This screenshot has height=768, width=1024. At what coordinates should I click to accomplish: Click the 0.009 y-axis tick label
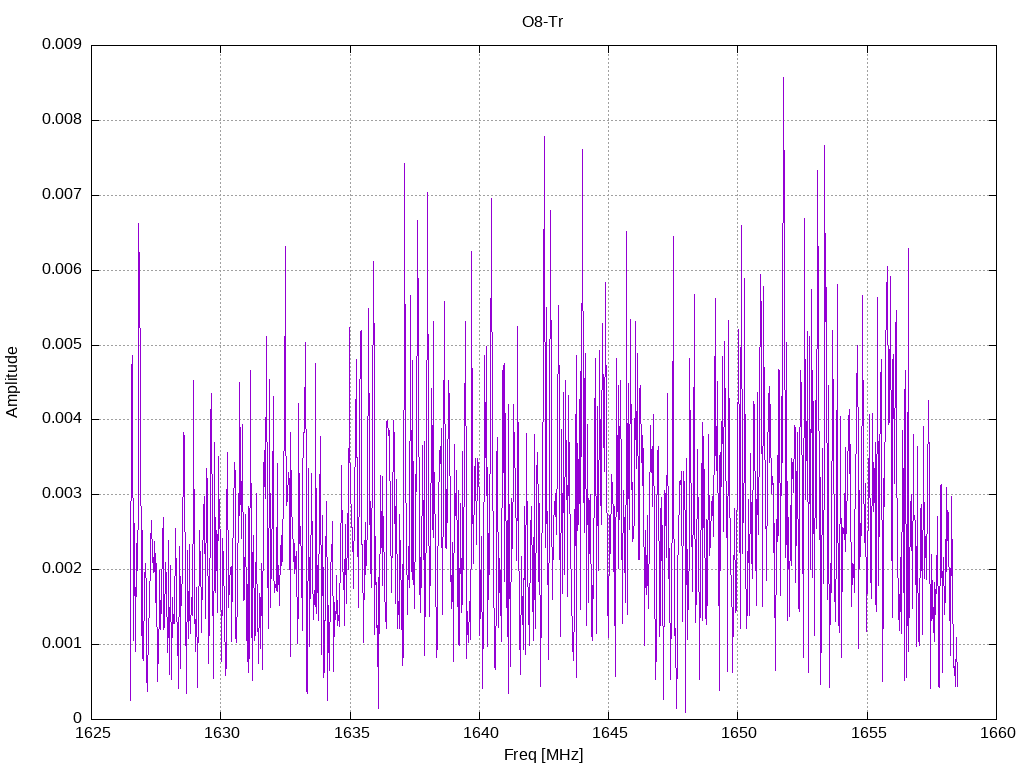click(62, 44)
